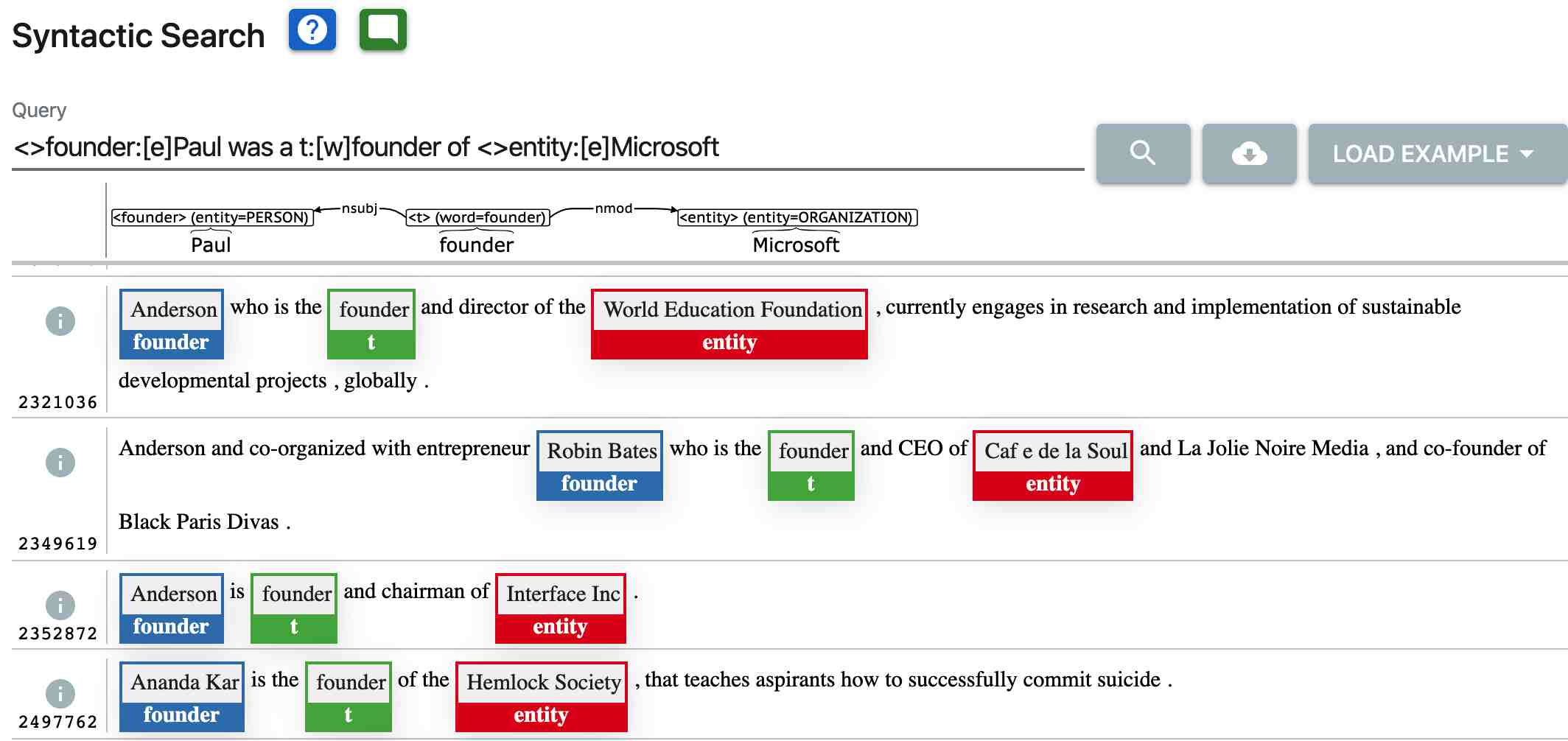Open the blue help question mark icon

pos(312,30)
